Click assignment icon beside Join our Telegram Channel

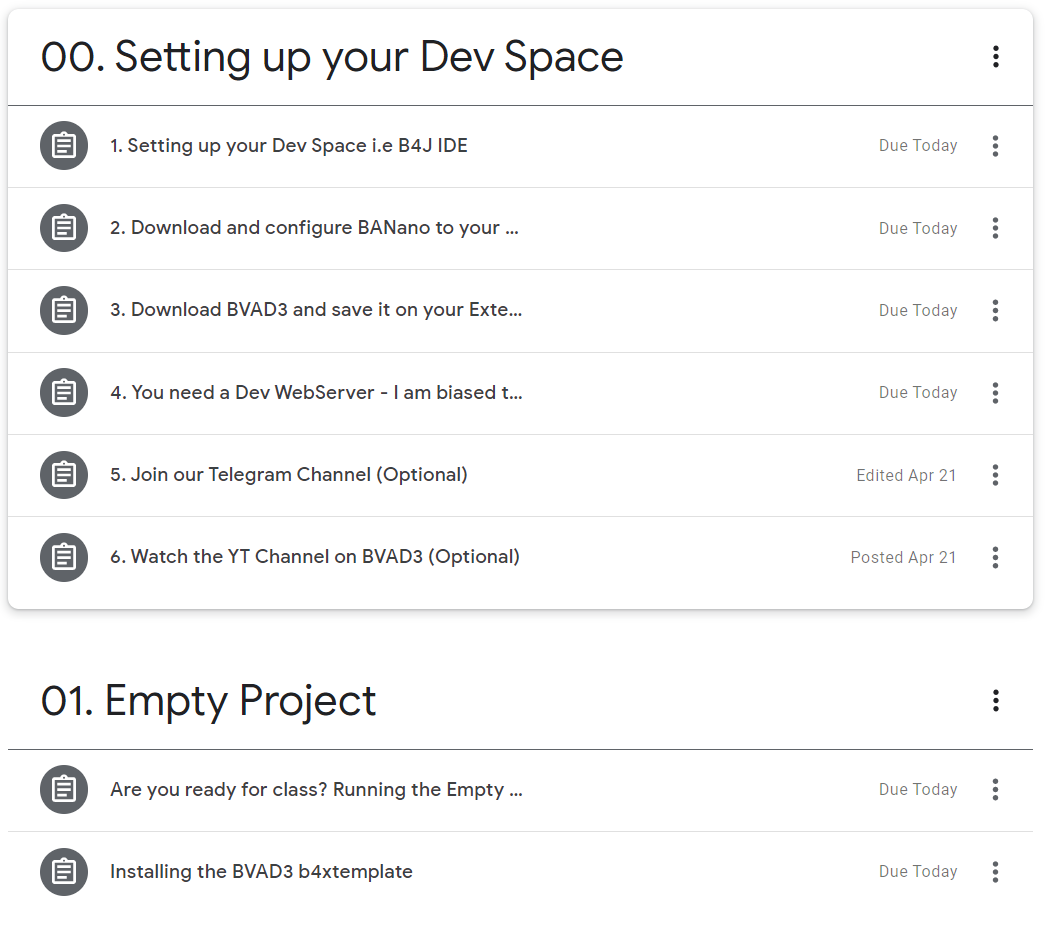64,474
